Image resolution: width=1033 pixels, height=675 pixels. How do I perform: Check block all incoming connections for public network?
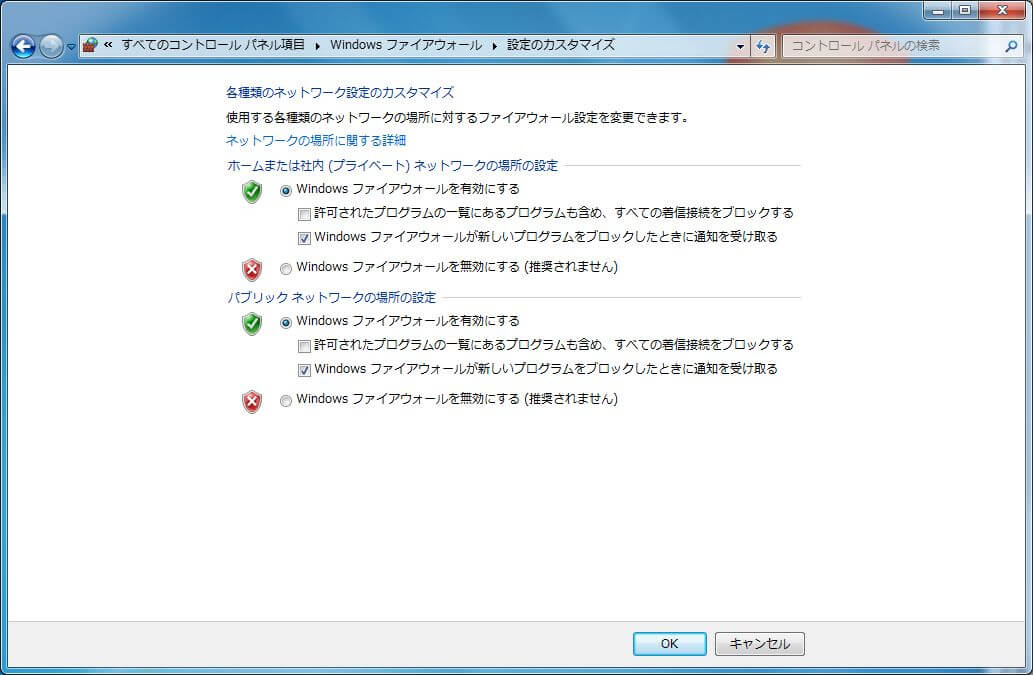click(304, 346)
